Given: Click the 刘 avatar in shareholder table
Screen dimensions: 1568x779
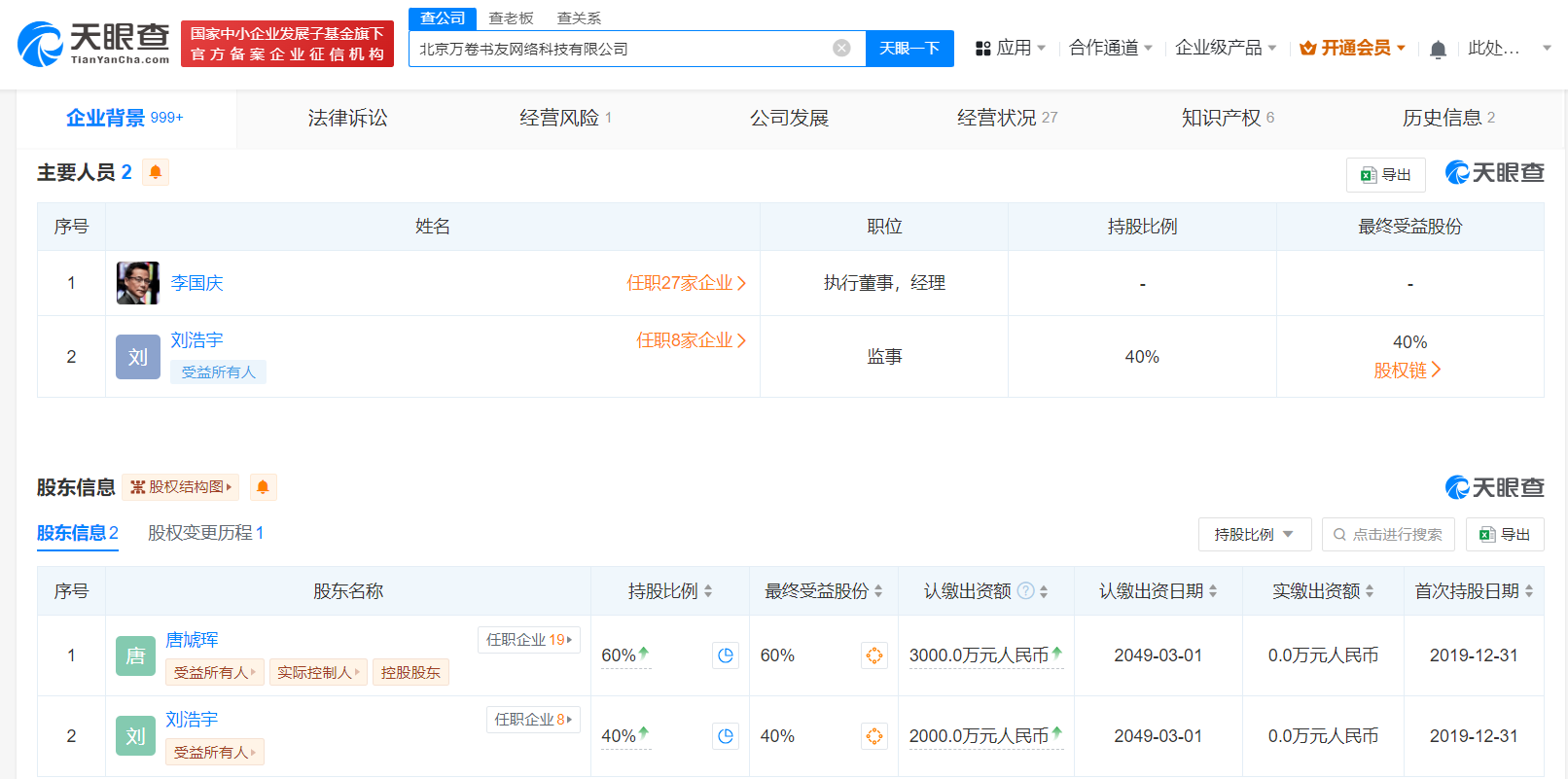Looking at the screenshot, I should tap(135, 736).
